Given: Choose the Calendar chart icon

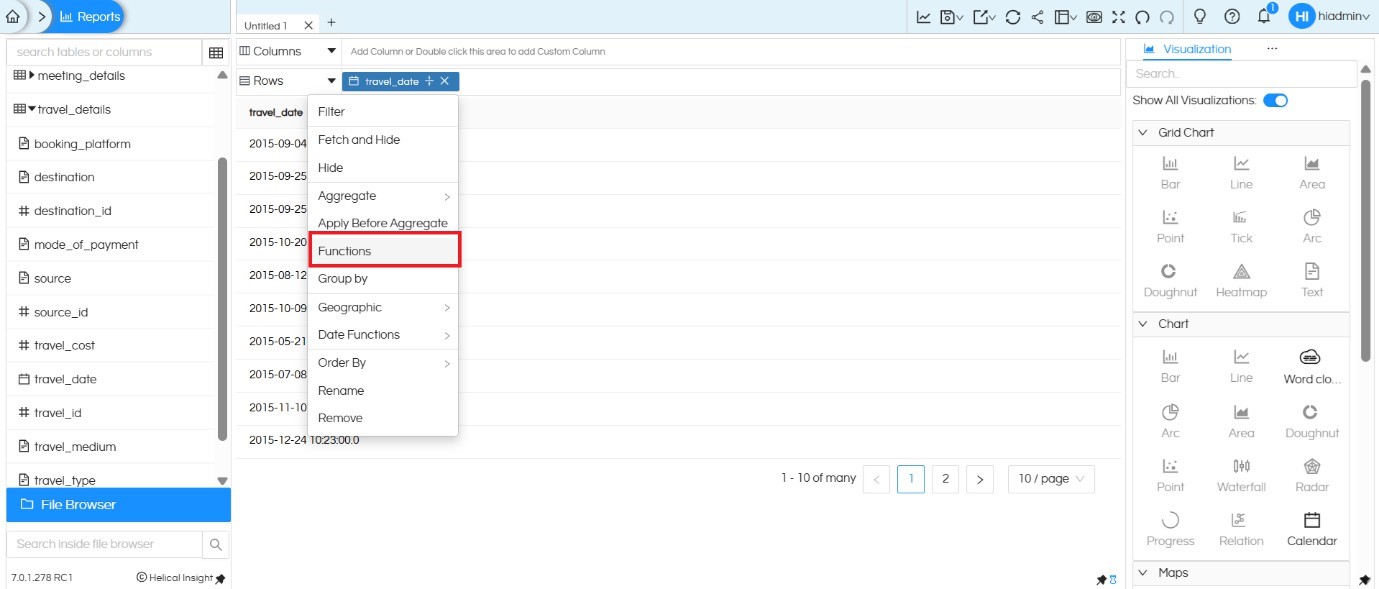Looking at the screenshot, I should tap(1312, 528).
